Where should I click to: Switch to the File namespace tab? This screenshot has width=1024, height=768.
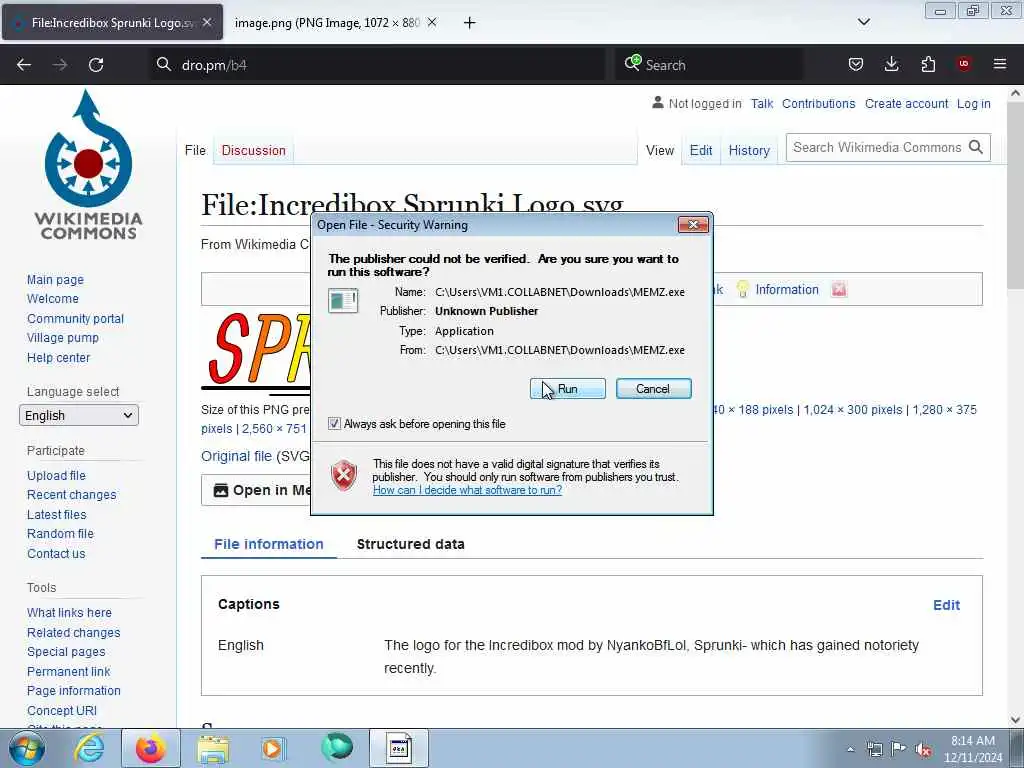(x=195, y=150)
